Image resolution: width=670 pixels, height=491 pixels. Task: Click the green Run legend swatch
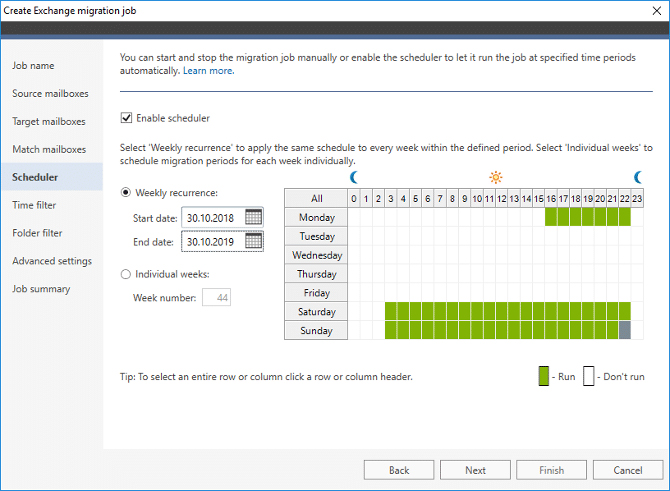(x=544, y=376)
